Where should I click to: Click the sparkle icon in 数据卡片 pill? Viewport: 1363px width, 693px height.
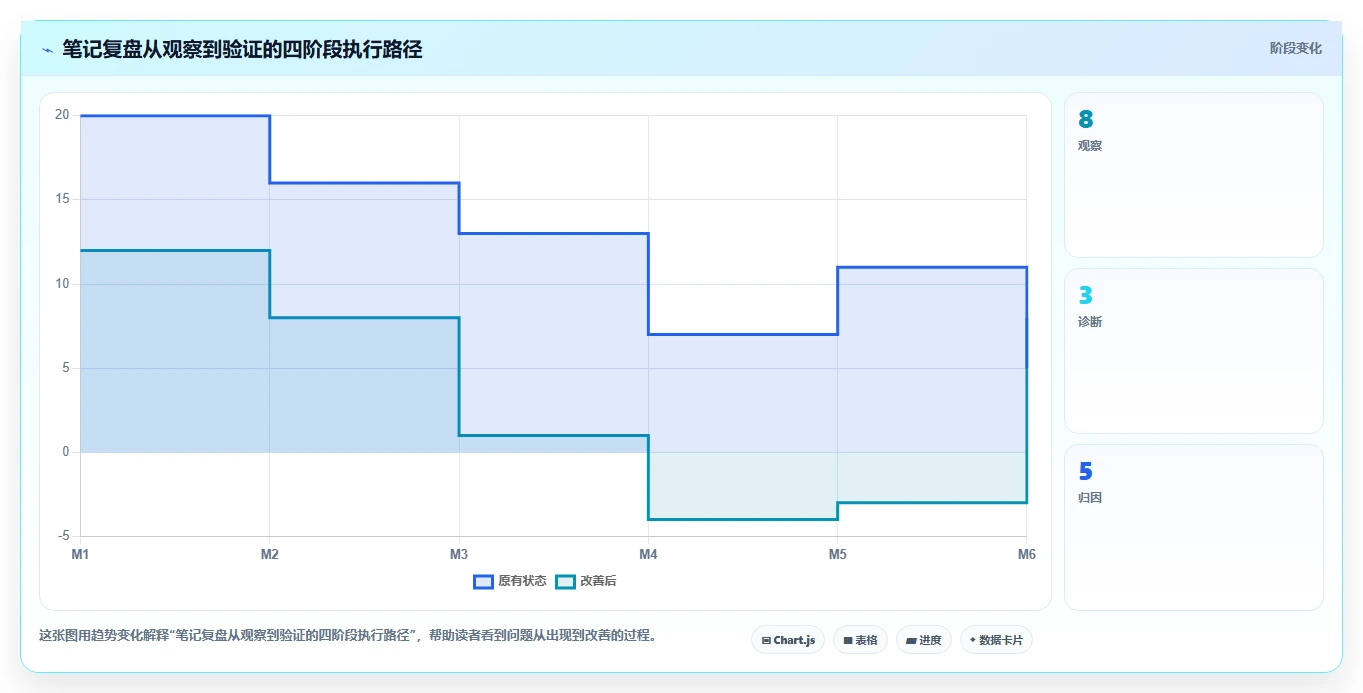coord(972,640)
